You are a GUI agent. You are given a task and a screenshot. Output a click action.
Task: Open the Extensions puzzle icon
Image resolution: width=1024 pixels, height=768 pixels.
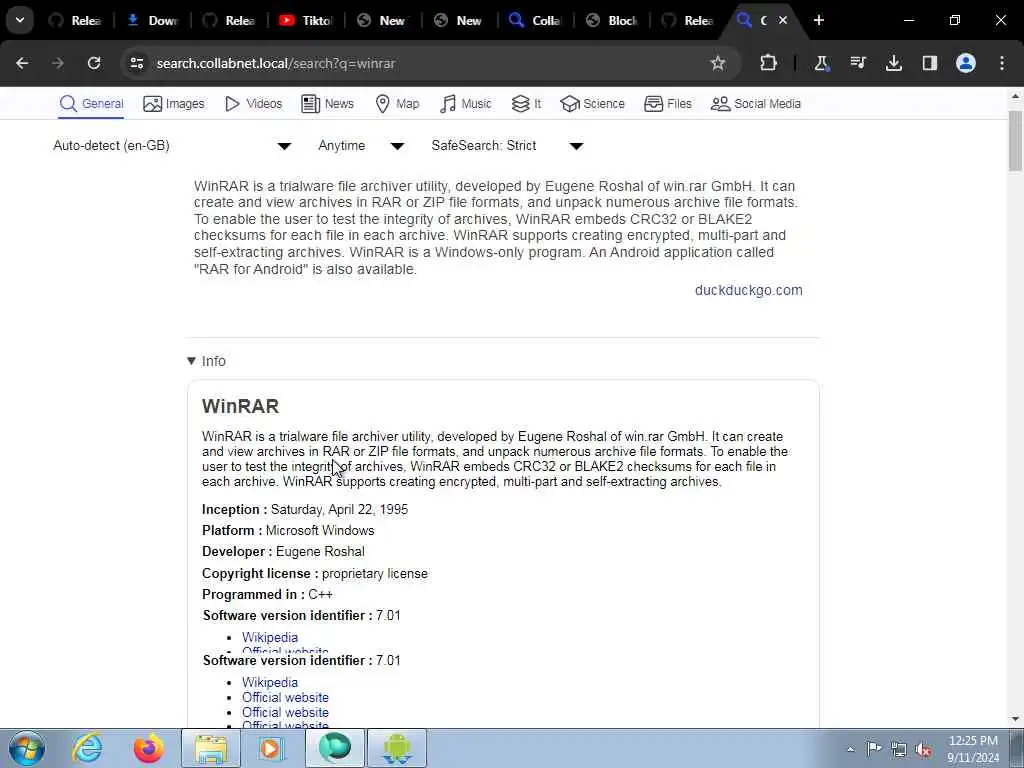(769, 63)
